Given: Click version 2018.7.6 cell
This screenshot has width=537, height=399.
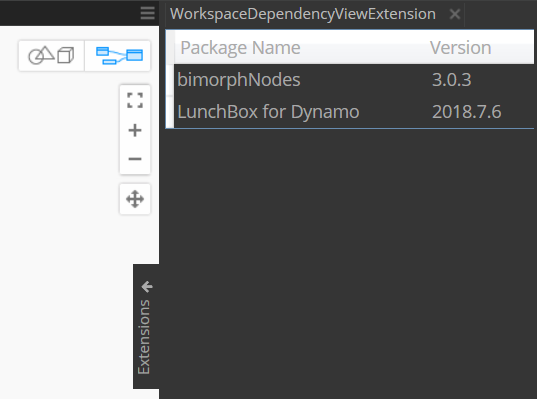Looking at the screenshot, I should point(466,112).
